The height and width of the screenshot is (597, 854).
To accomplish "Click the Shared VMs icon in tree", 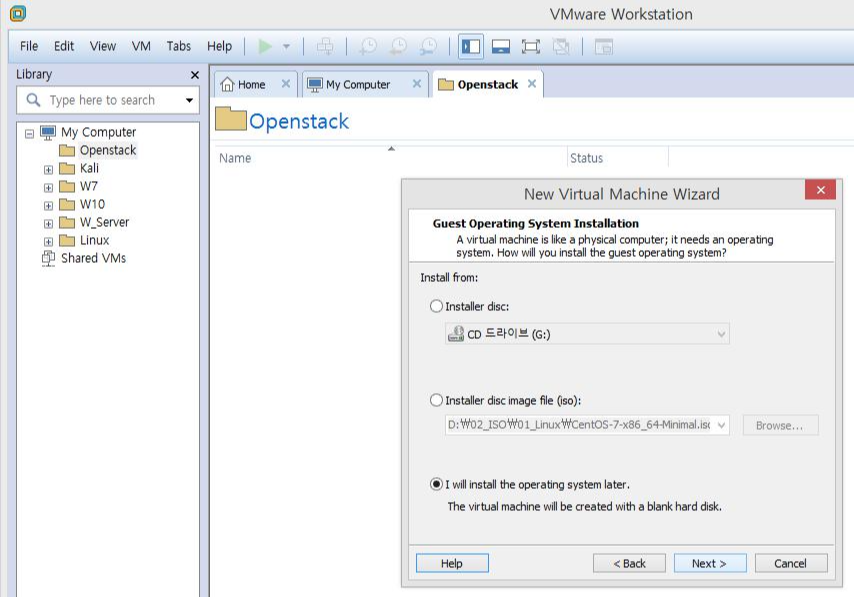I will 48,258.
